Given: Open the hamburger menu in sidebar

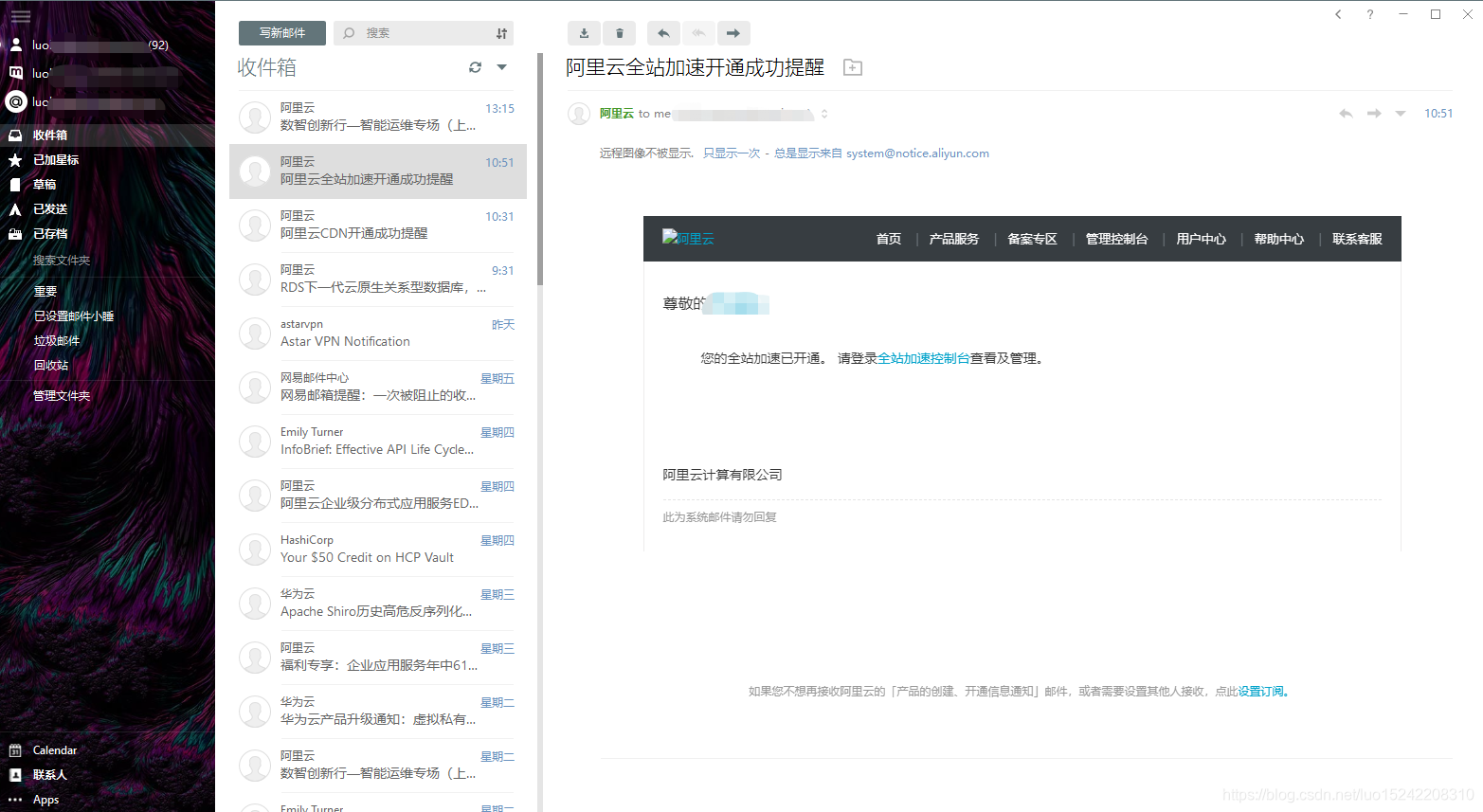Looking at the screenshot, I should [21, 16].
